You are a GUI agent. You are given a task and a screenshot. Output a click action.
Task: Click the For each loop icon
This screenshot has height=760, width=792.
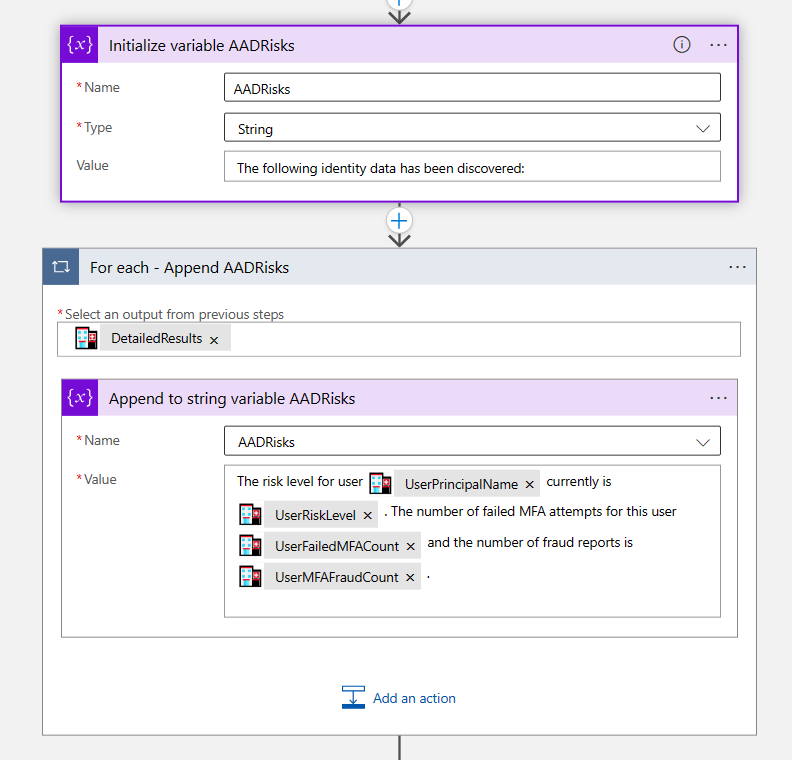pos(61,267)
